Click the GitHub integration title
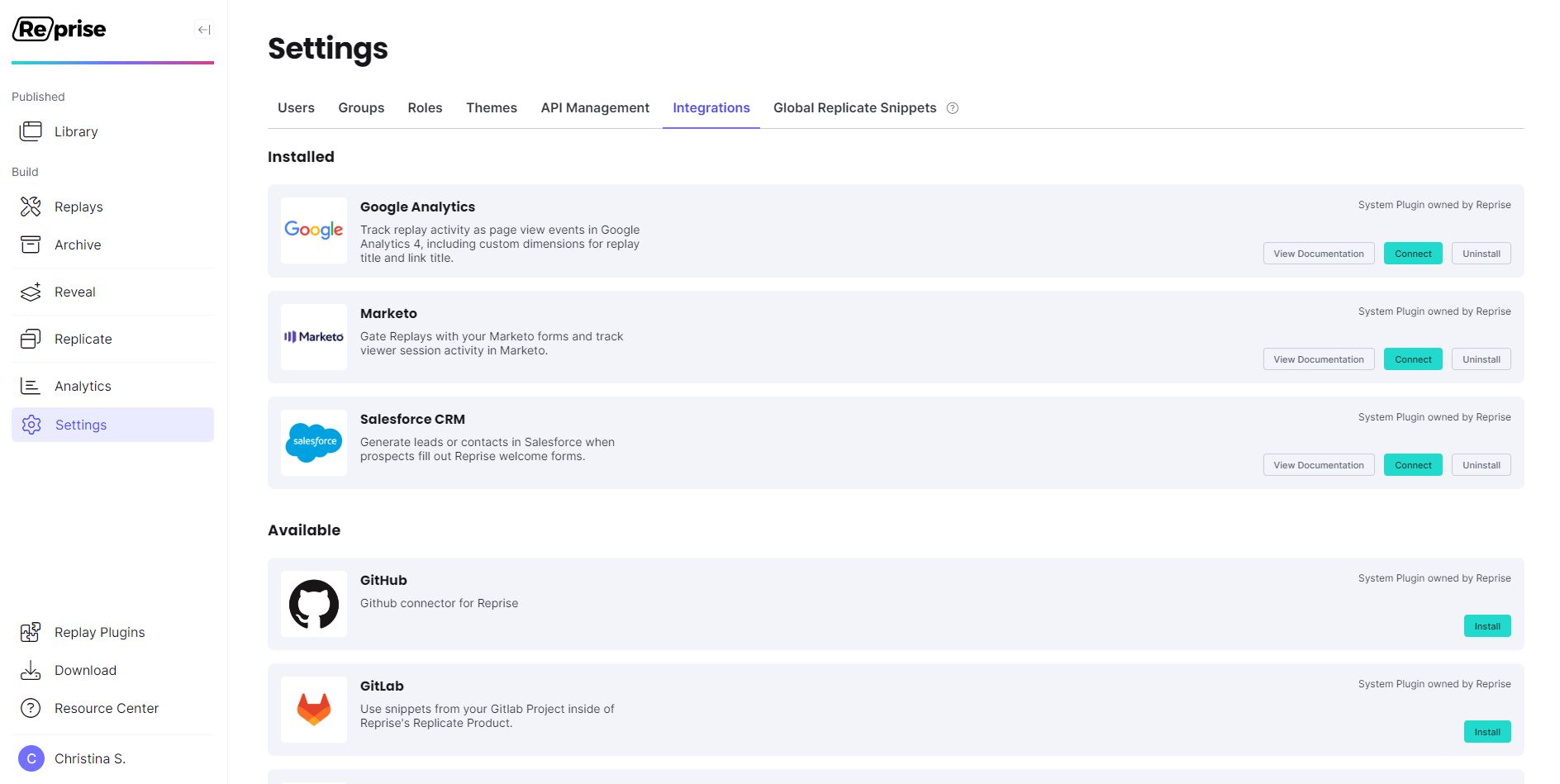Viewport: 1560px width, 784px height. pos(383,580)
